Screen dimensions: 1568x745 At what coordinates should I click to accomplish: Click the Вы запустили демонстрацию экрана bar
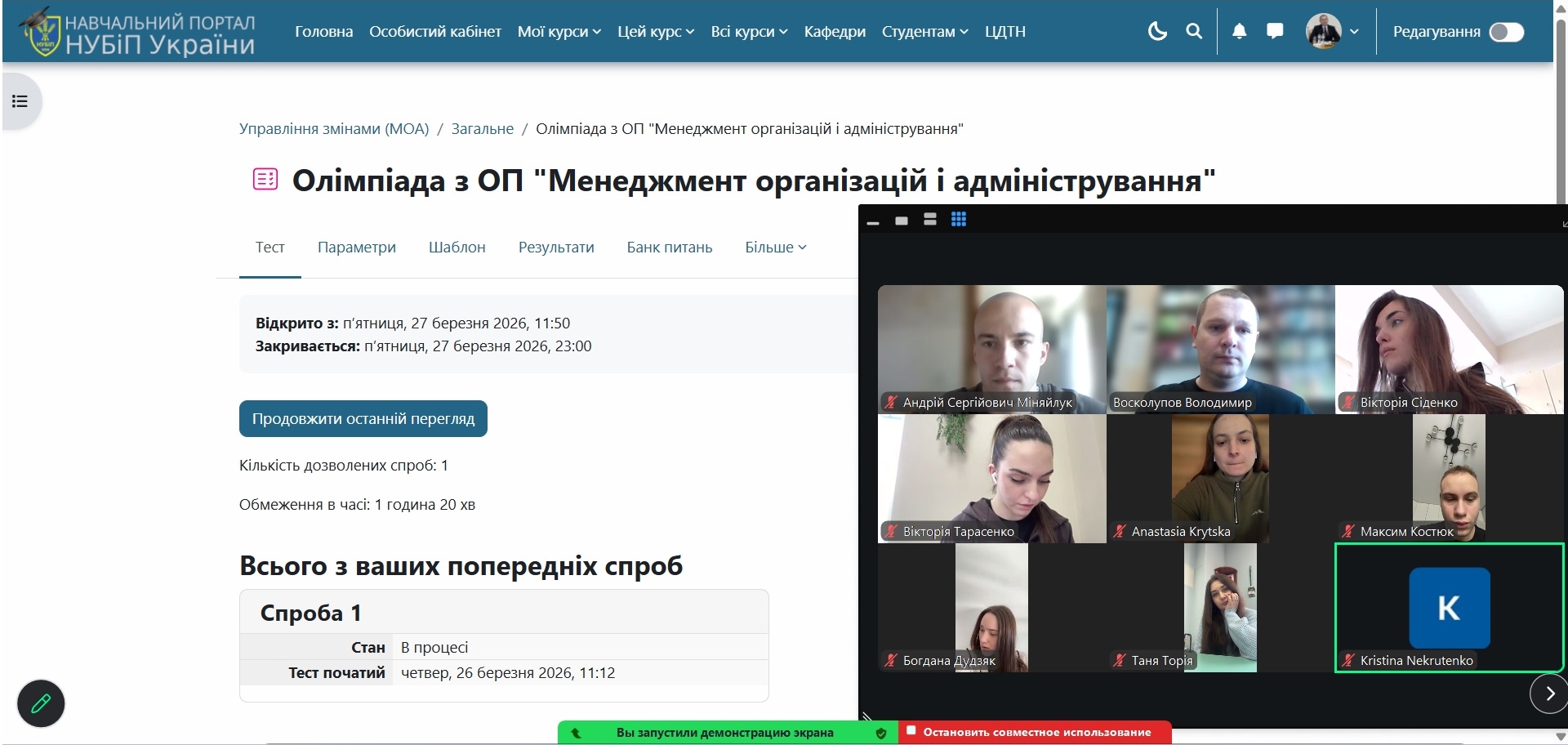point(725,733)
